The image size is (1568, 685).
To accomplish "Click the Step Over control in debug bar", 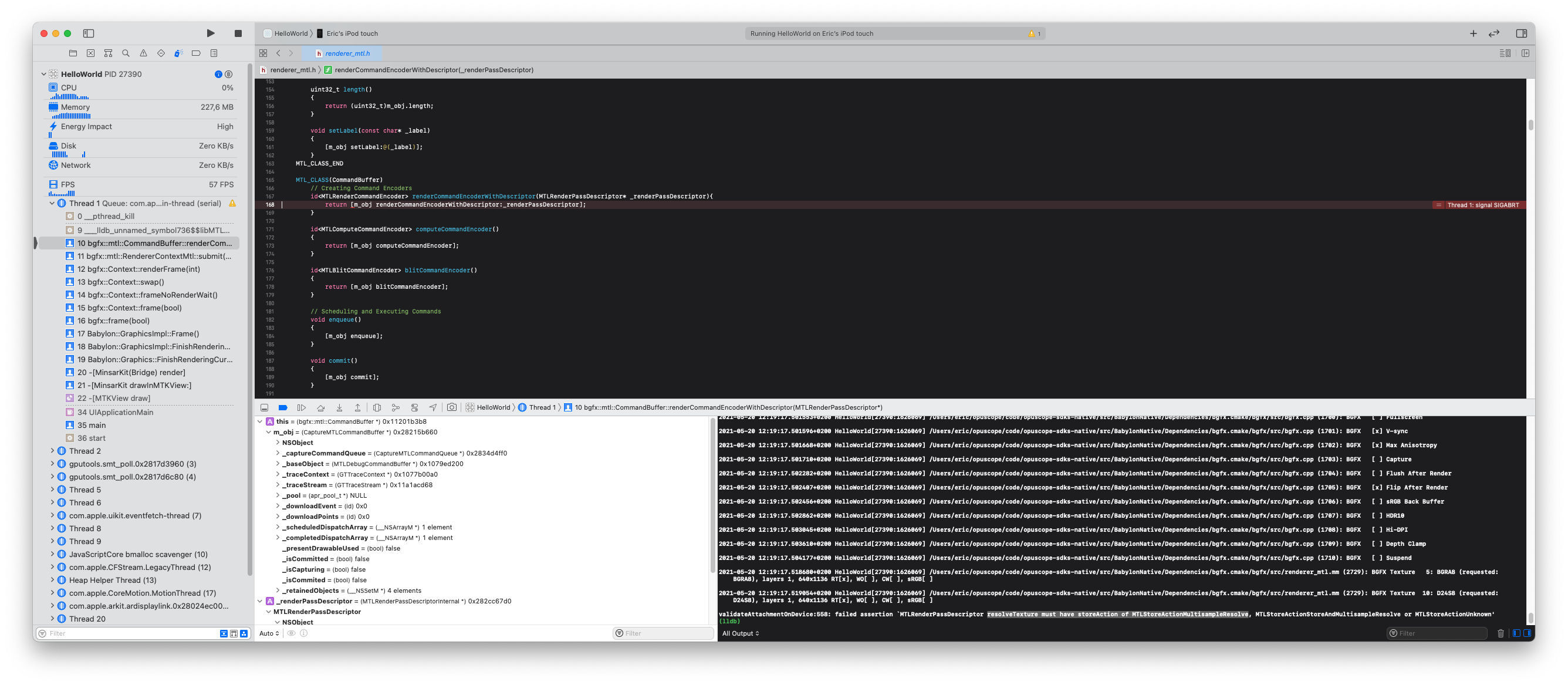I will click(321, 407).
